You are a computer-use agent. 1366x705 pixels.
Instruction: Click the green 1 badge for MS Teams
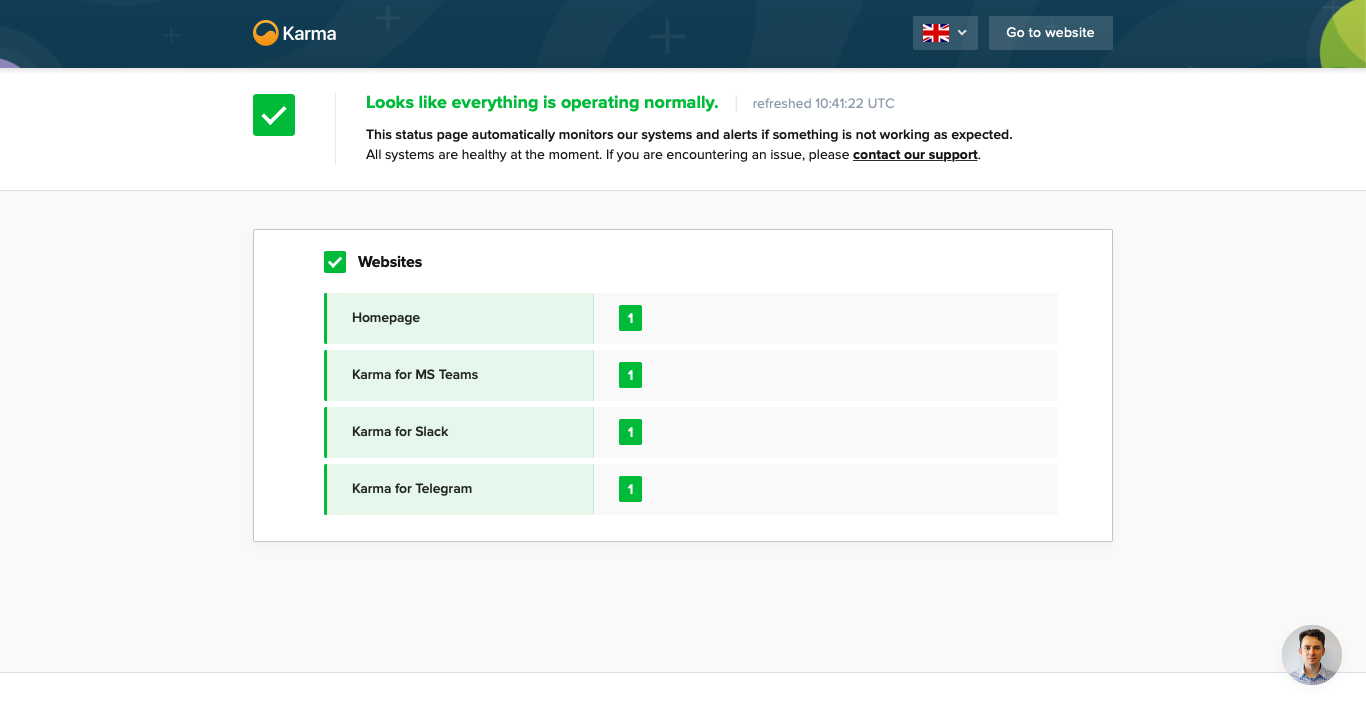click(x=630, y=375)
